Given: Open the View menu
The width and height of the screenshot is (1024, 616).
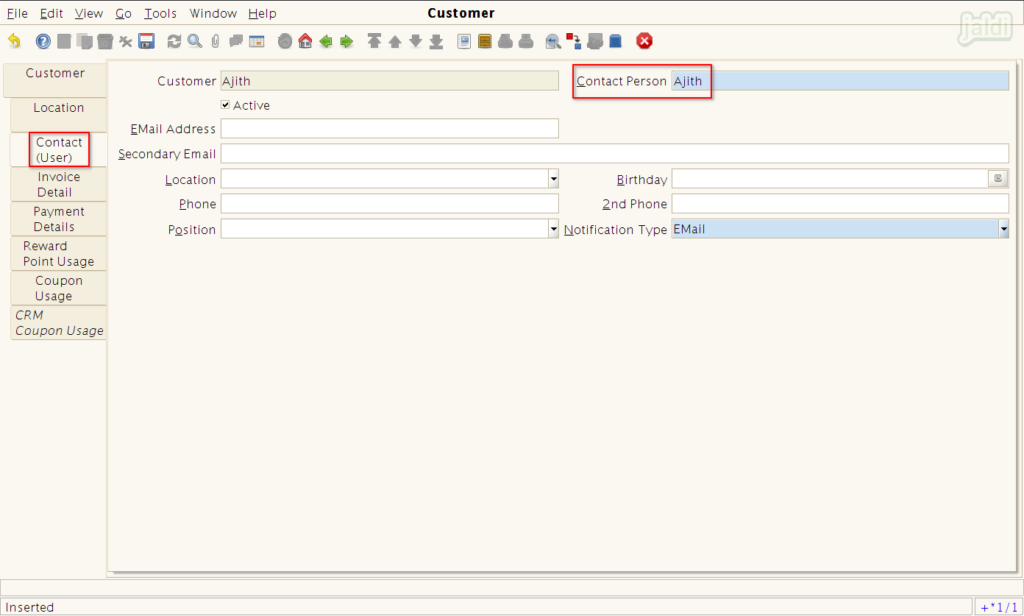Looking at the screenshot, I should click(x=89, y=13).
